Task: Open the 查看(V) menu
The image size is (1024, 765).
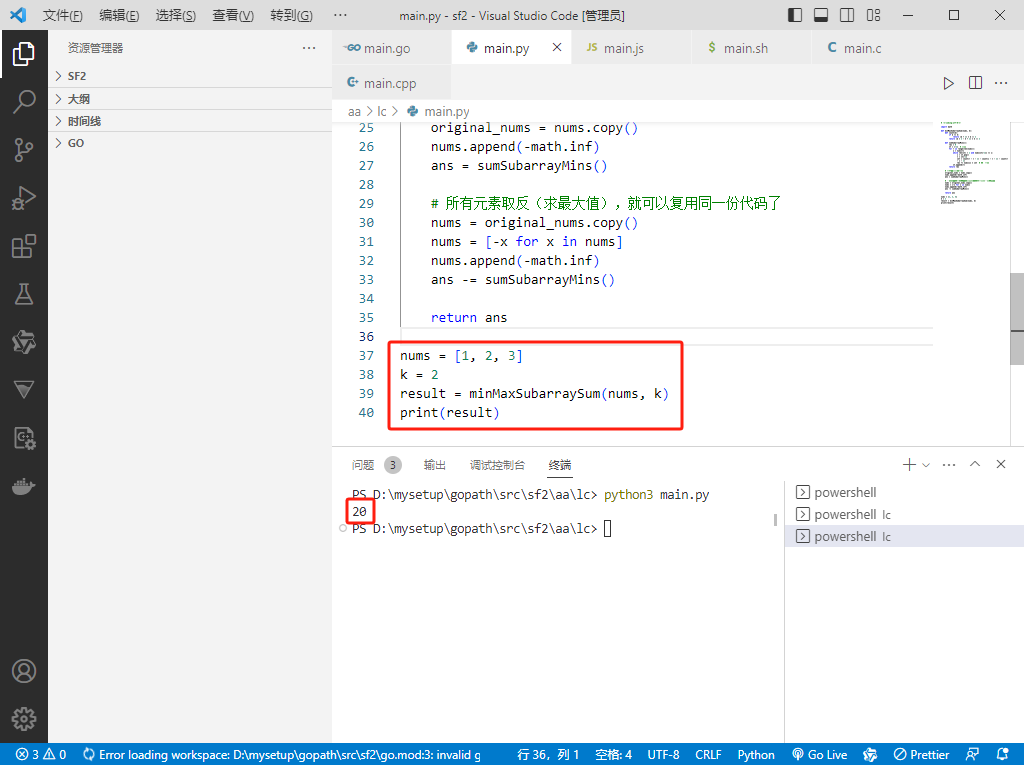Action: pyautogui.click(x=233, y=15)
